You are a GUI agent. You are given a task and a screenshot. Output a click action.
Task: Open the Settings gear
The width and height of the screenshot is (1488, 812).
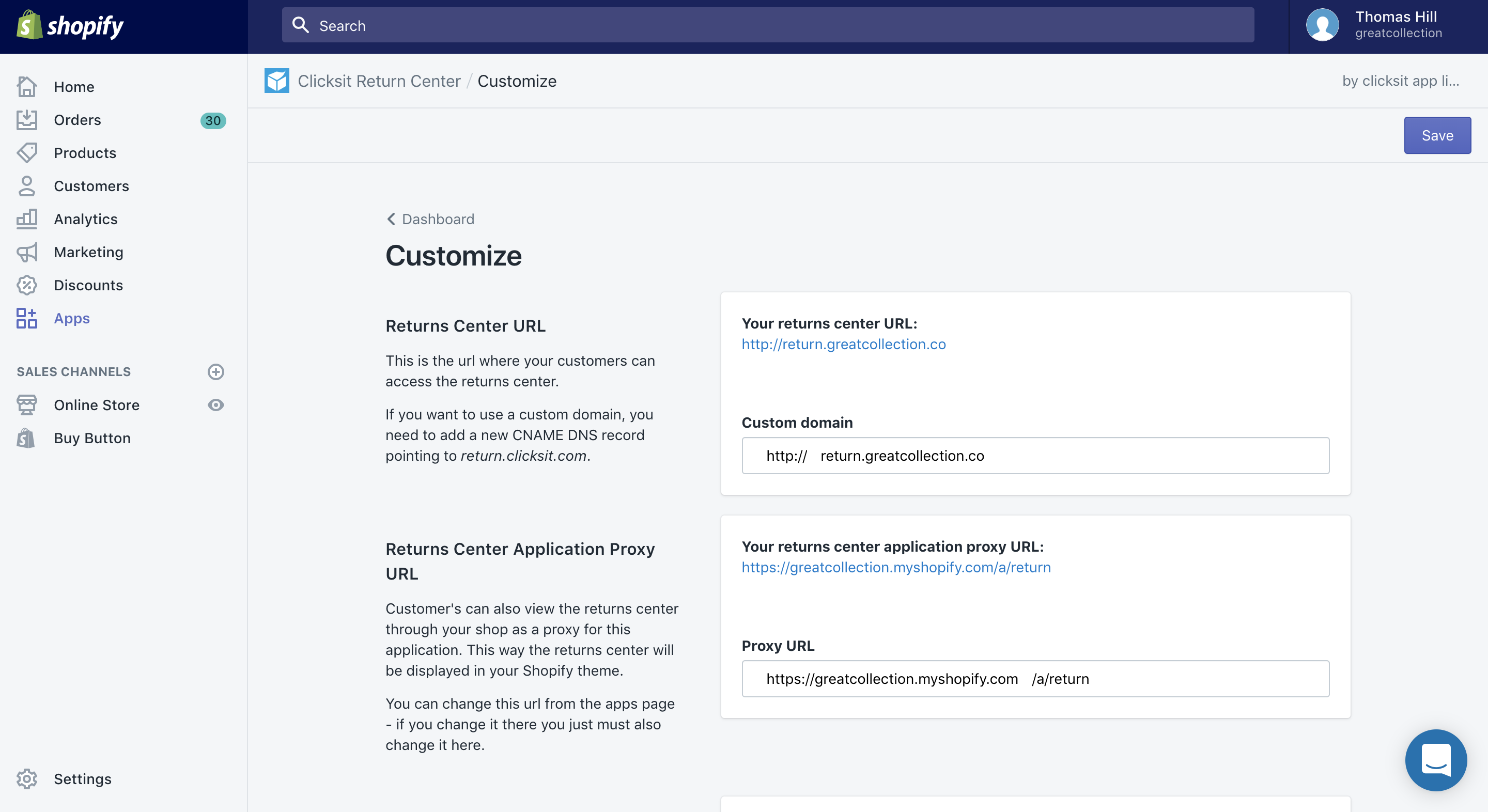click(26, 778)
